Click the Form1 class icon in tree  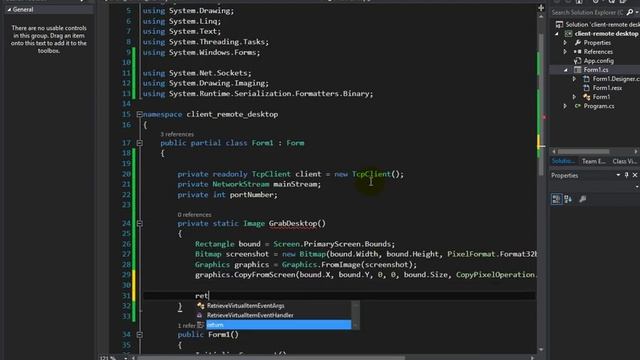[587, 97]
